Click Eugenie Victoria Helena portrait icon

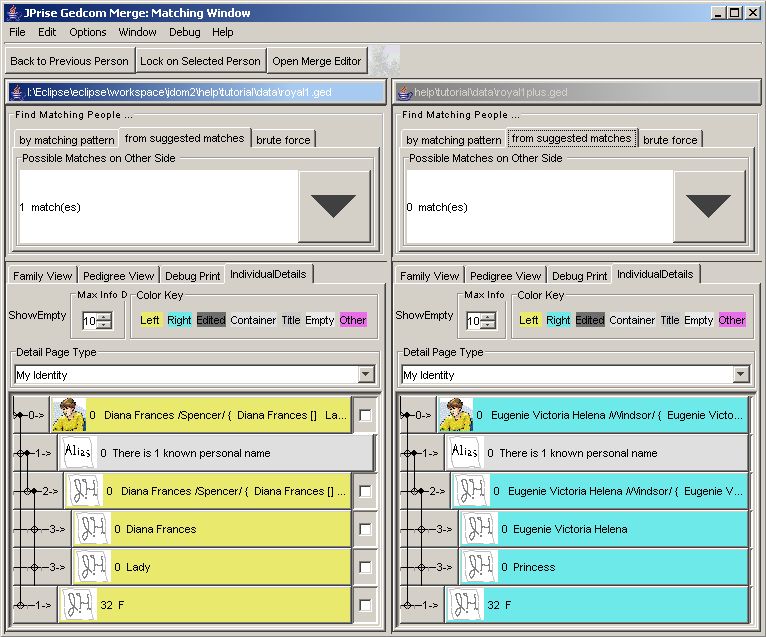[x=455, y=415]
